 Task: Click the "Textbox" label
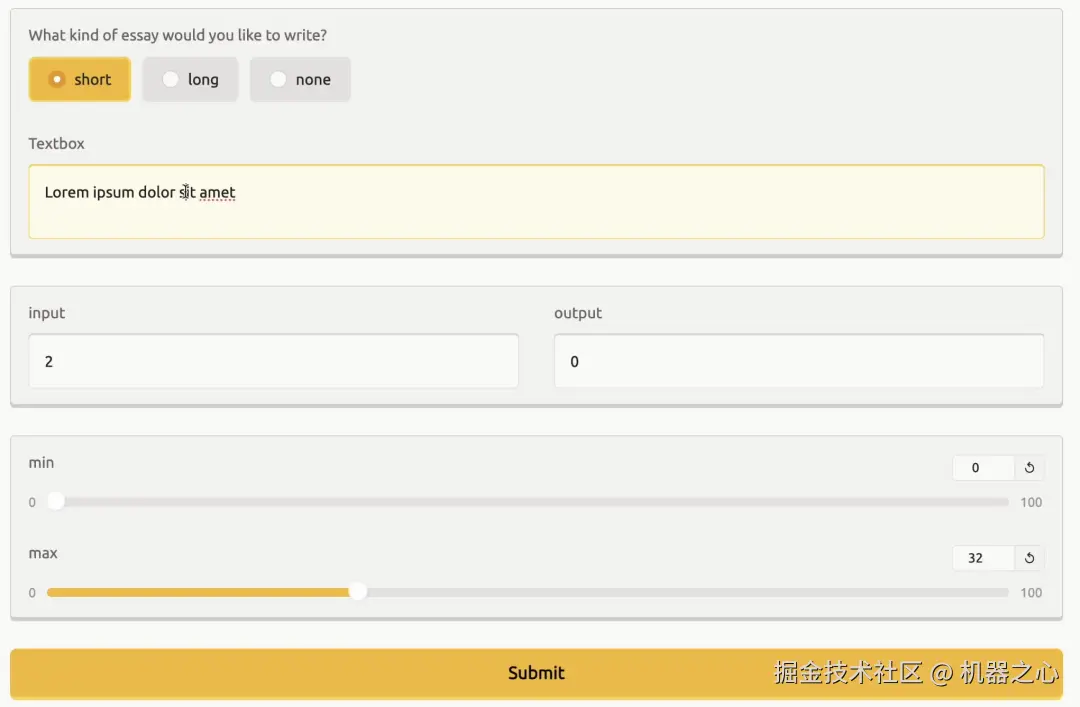[x=57, y=144]
